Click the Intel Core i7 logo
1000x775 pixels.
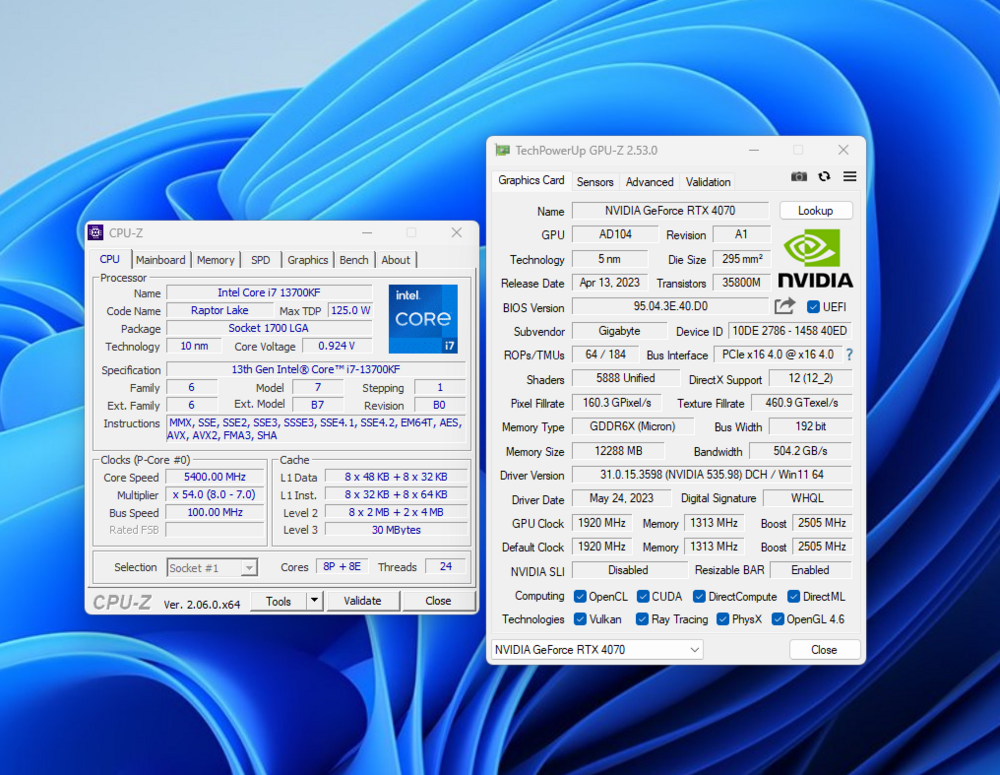[x=423, y=319]
